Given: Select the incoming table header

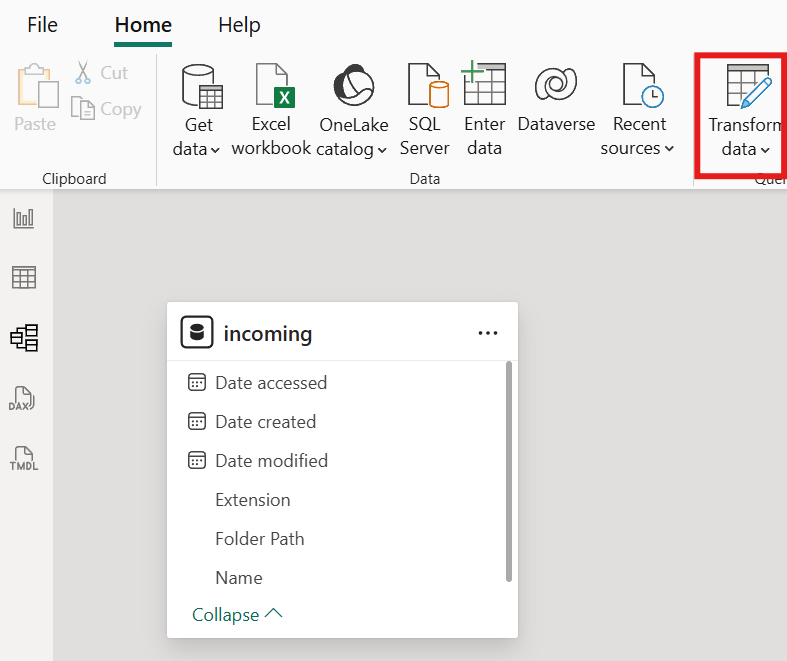Looking at the screenshot, I should tap(342, 332).
